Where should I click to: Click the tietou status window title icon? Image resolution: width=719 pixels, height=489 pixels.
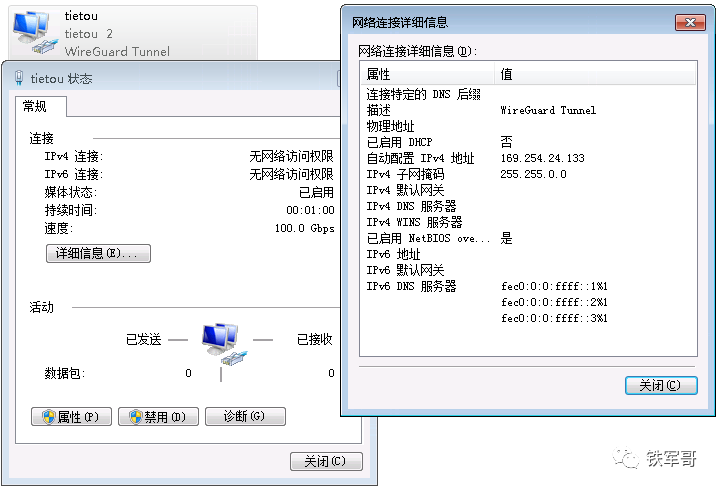point(19,78)
